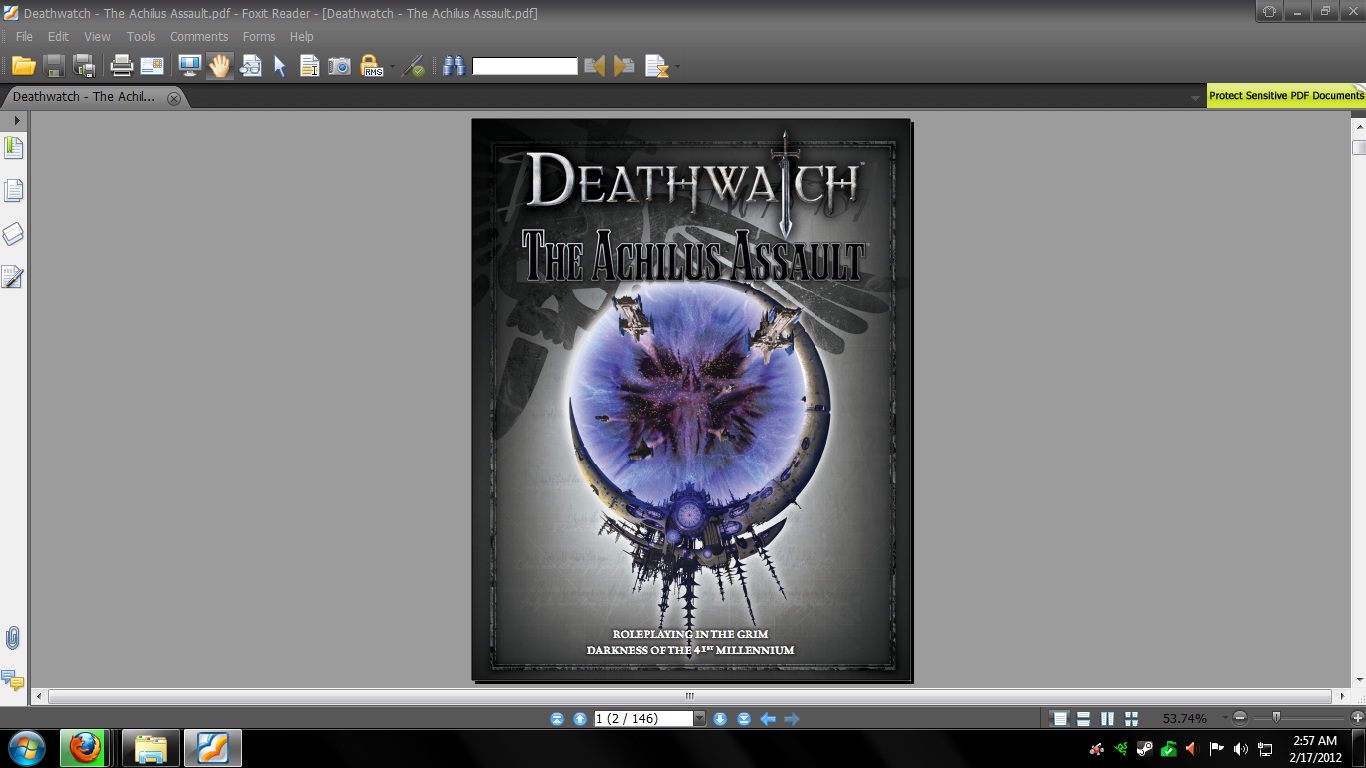Open the View menu
This screenshot has height=768, width=1366.
pyautogui.click(x=97, y=36)
